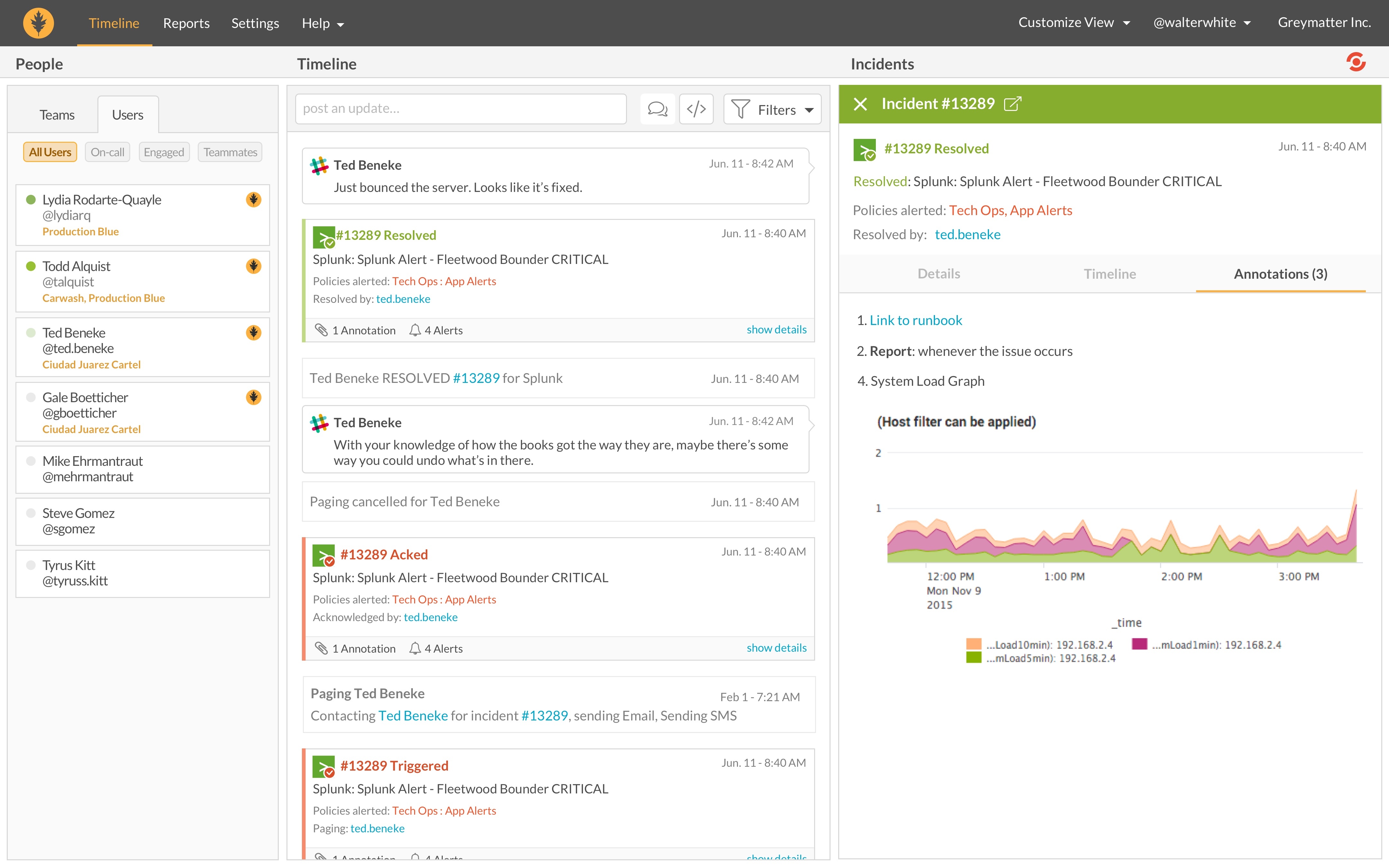Select the Annotations (3) tab

pyautogui.click(x=1281, y=274)
